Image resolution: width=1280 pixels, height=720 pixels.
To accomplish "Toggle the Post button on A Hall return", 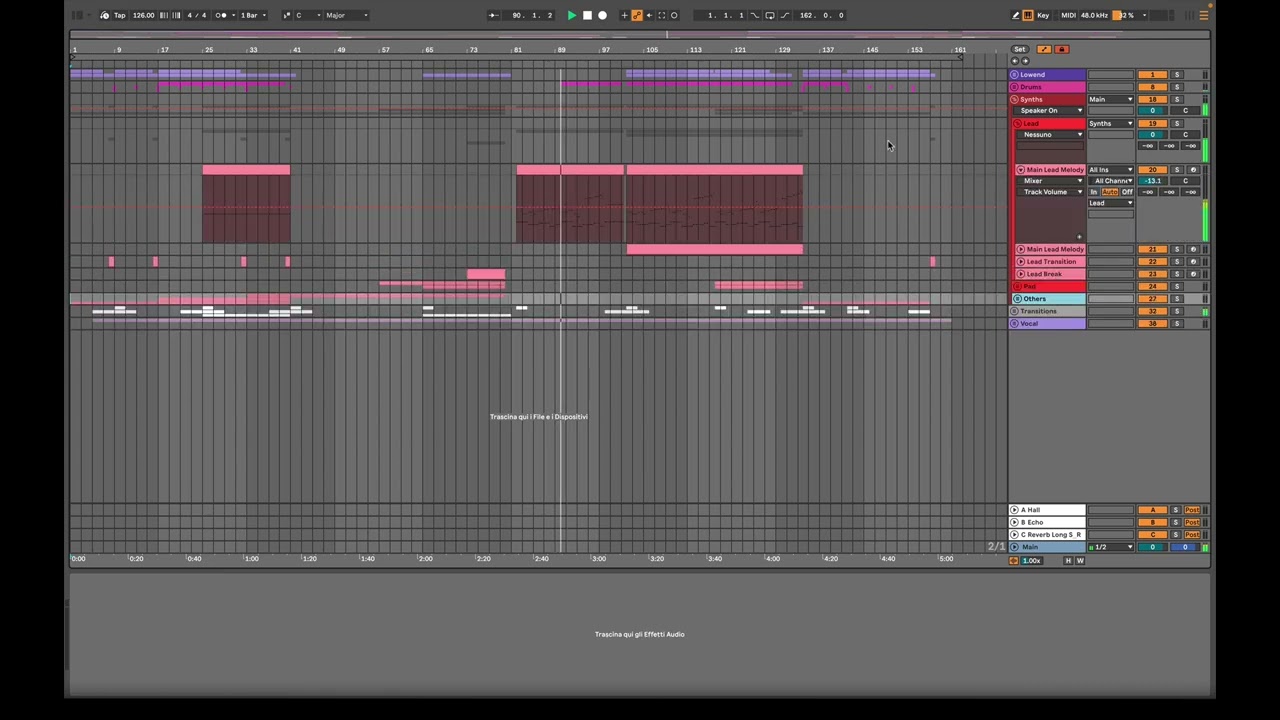I will (x=1192, y=510).
